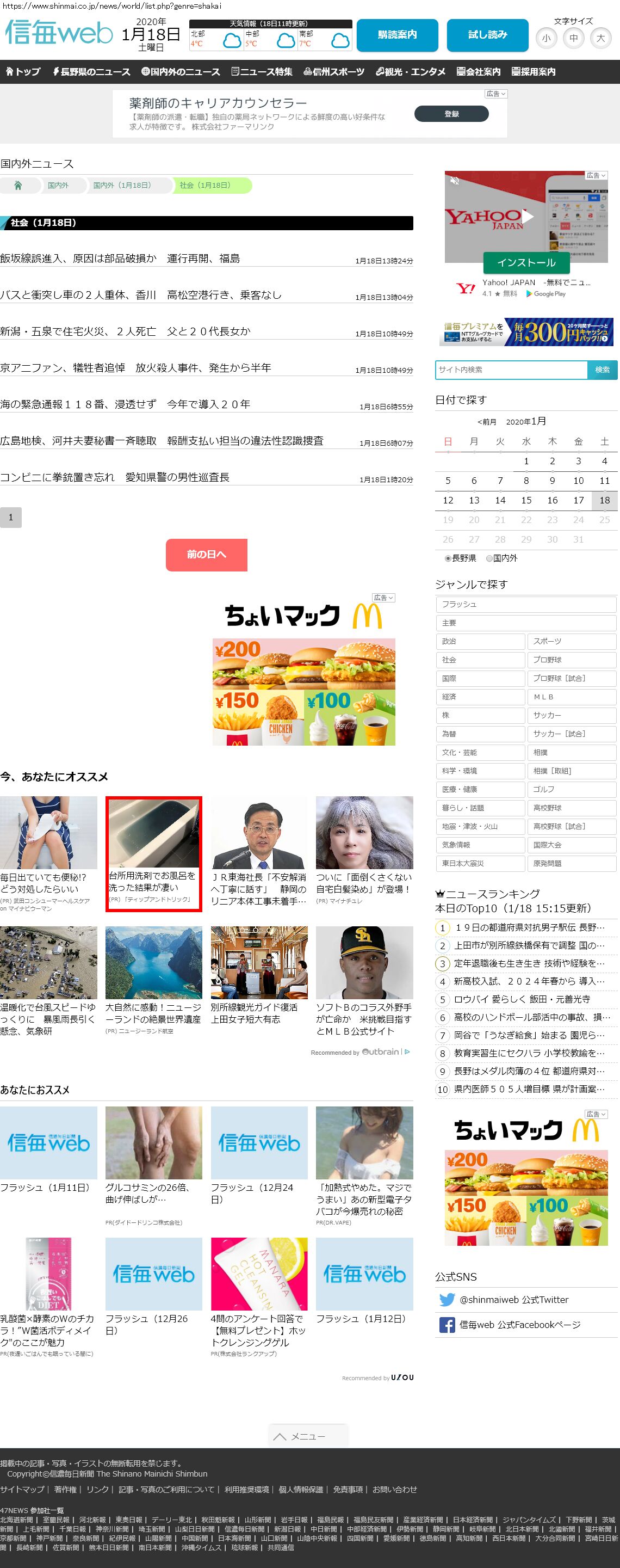Click the 信毎web logo
The image size is (620, 1568).
point(58,33)
